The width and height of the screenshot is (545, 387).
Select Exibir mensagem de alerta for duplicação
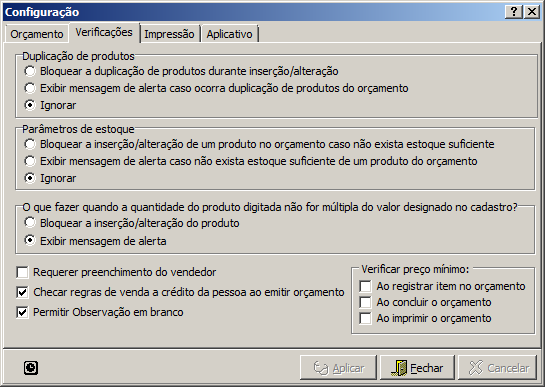tap(30, 88)
